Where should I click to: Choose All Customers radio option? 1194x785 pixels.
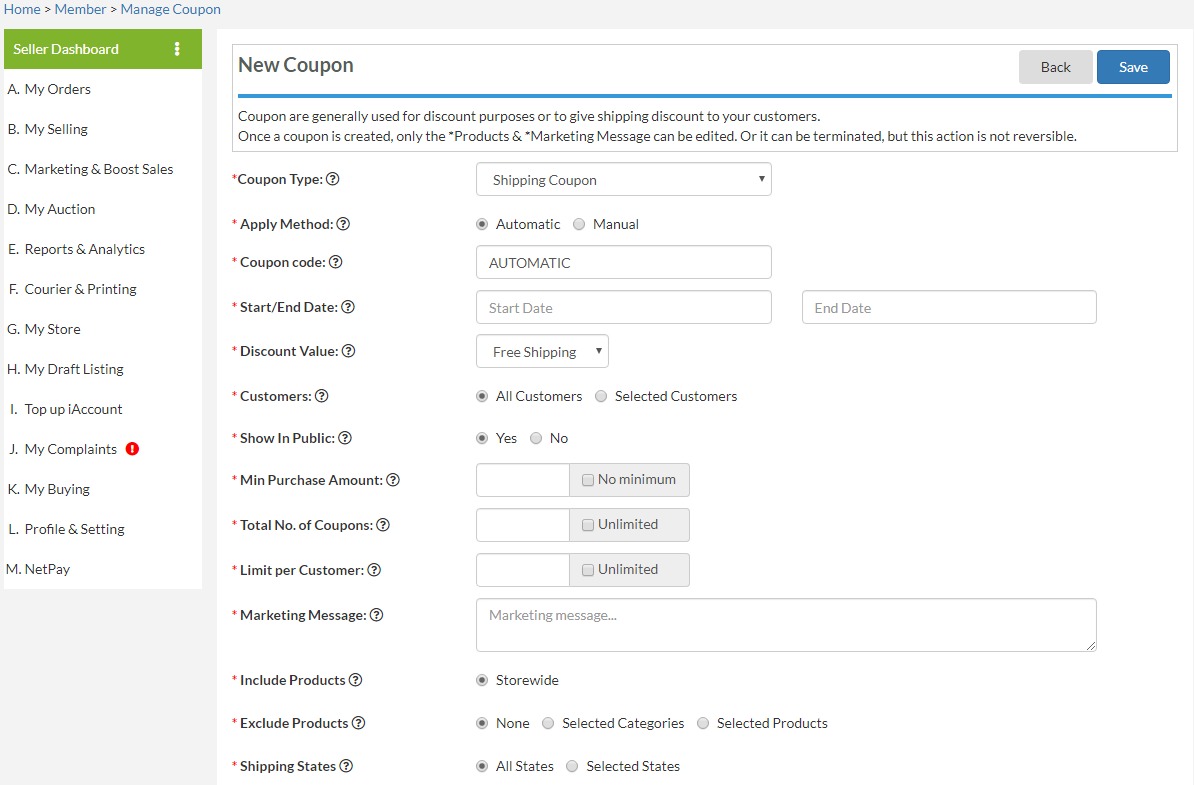click(482, 396)
